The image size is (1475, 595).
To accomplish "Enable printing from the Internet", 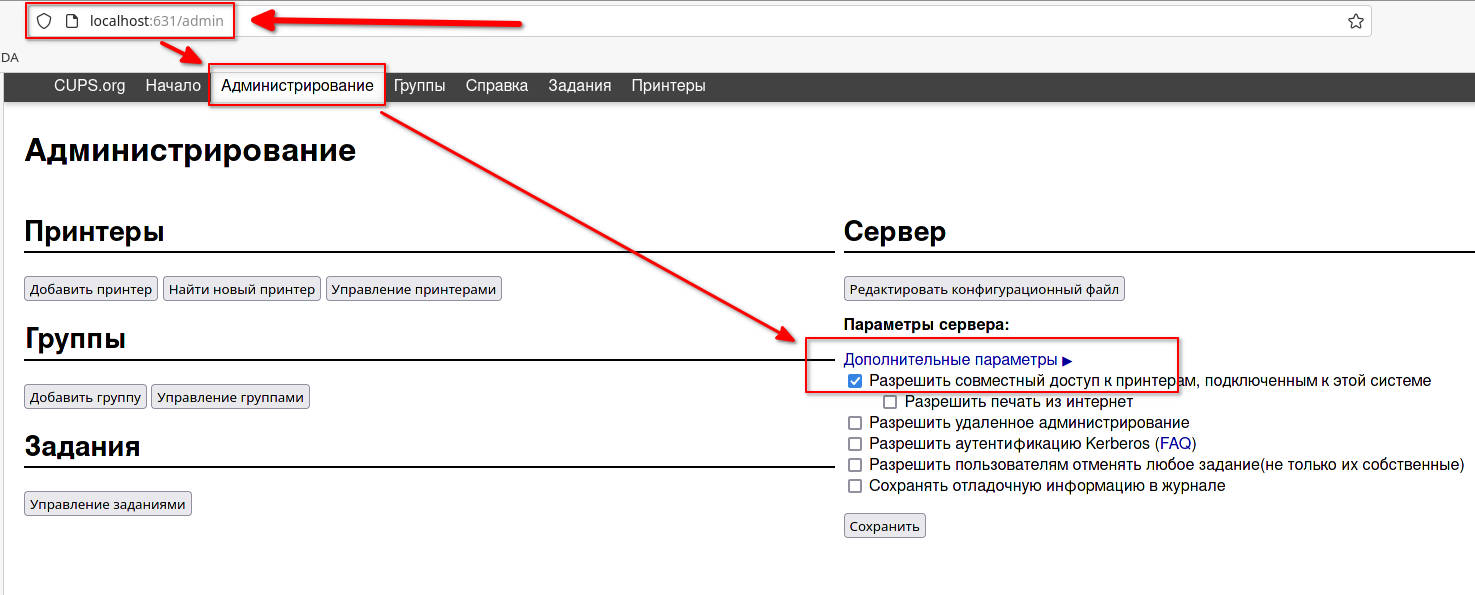I will (889, 401).
